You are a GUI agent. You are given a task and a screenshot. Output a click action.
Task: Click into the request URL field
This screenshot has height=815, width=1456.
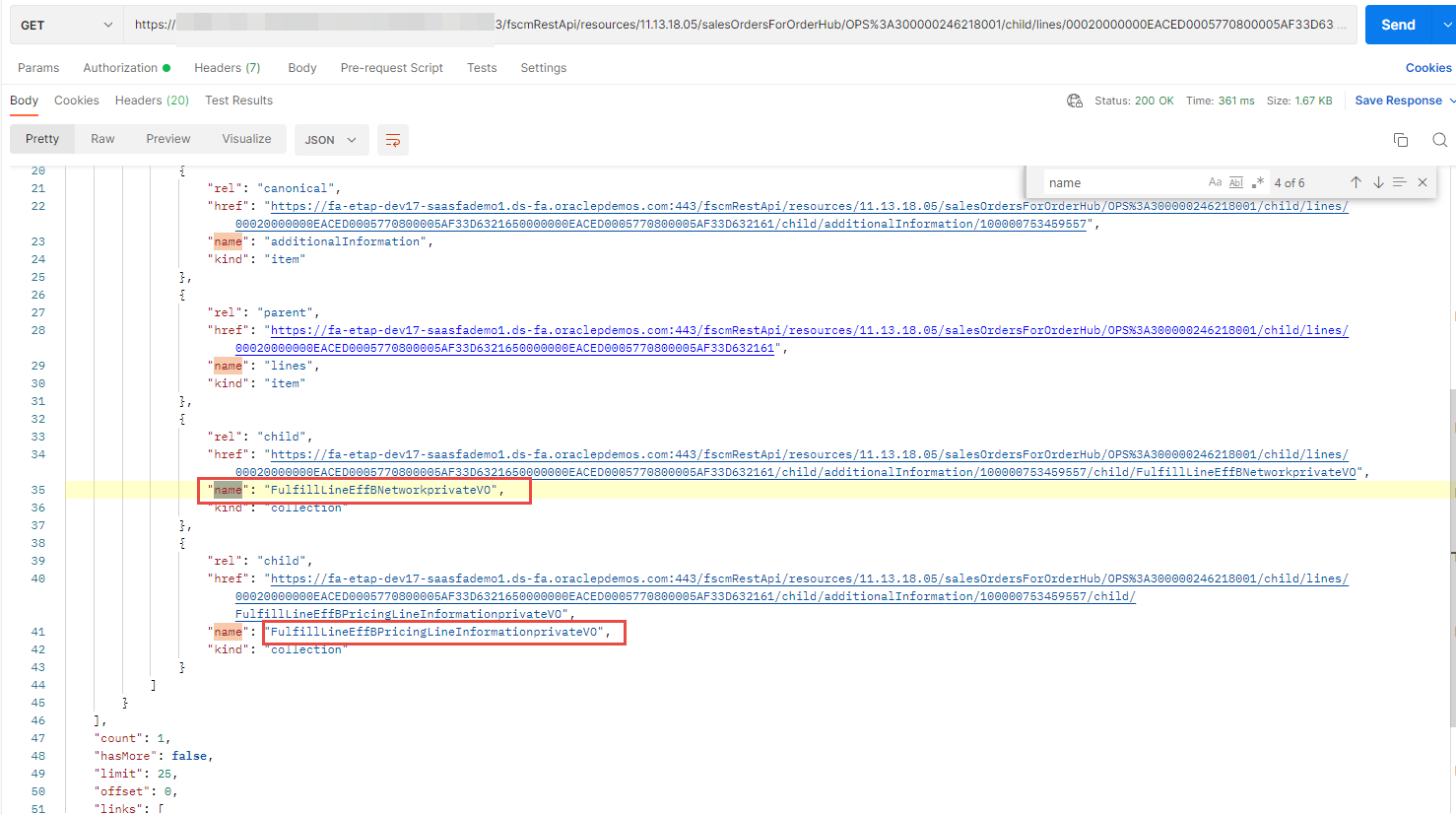740,25
